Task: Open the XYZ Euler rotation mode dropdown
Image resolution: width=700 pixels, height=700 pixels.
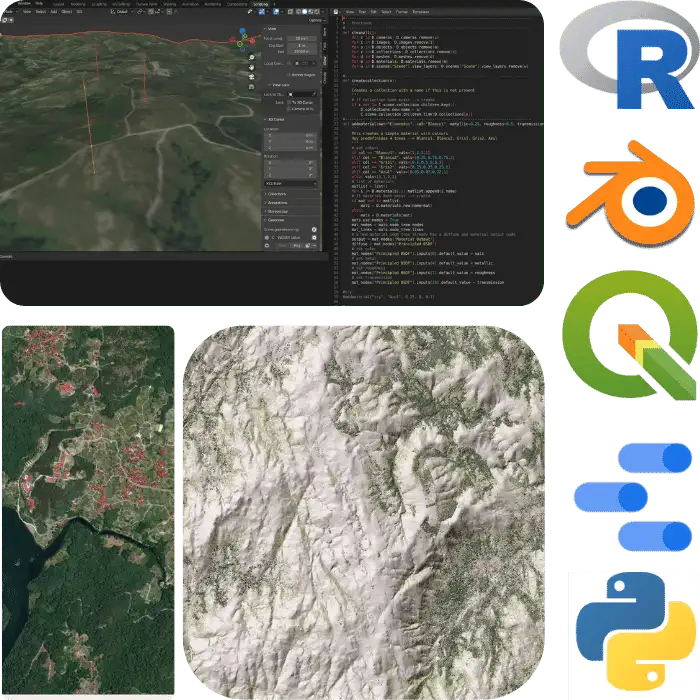Action: [x=290, y=183]
